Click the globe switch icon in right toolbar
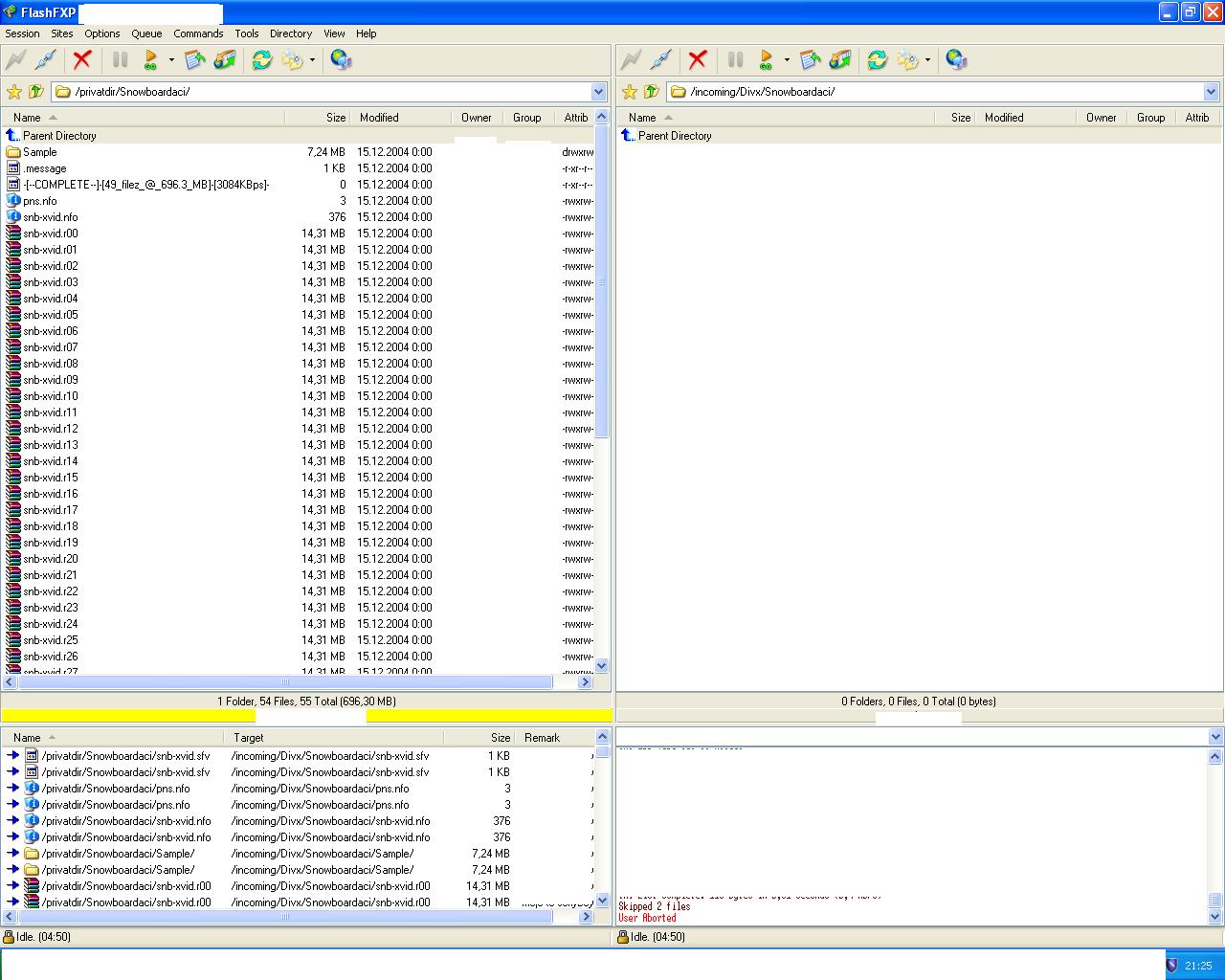 [x=956, y=60]
